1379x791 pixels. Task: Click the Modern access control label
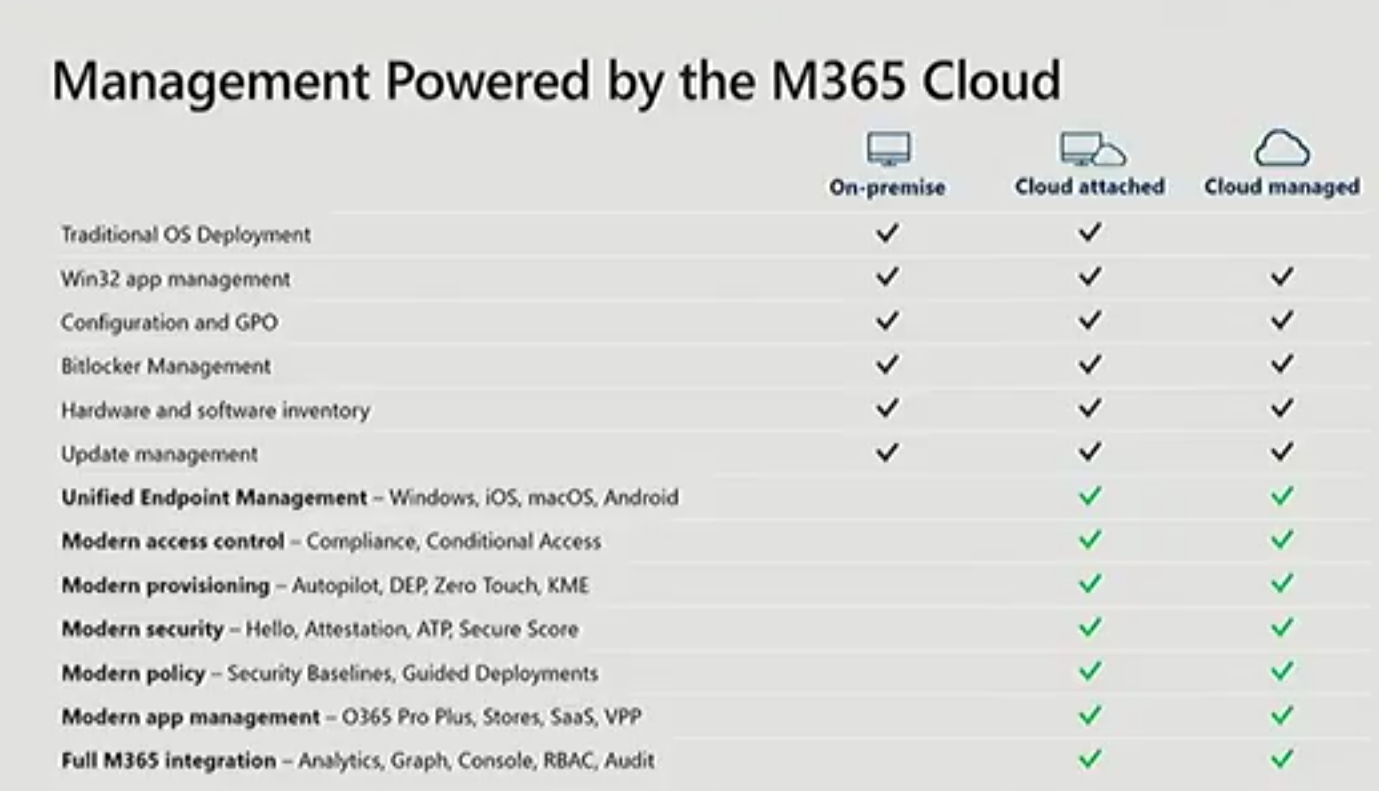pyautogui.click(x=173, y=542)
